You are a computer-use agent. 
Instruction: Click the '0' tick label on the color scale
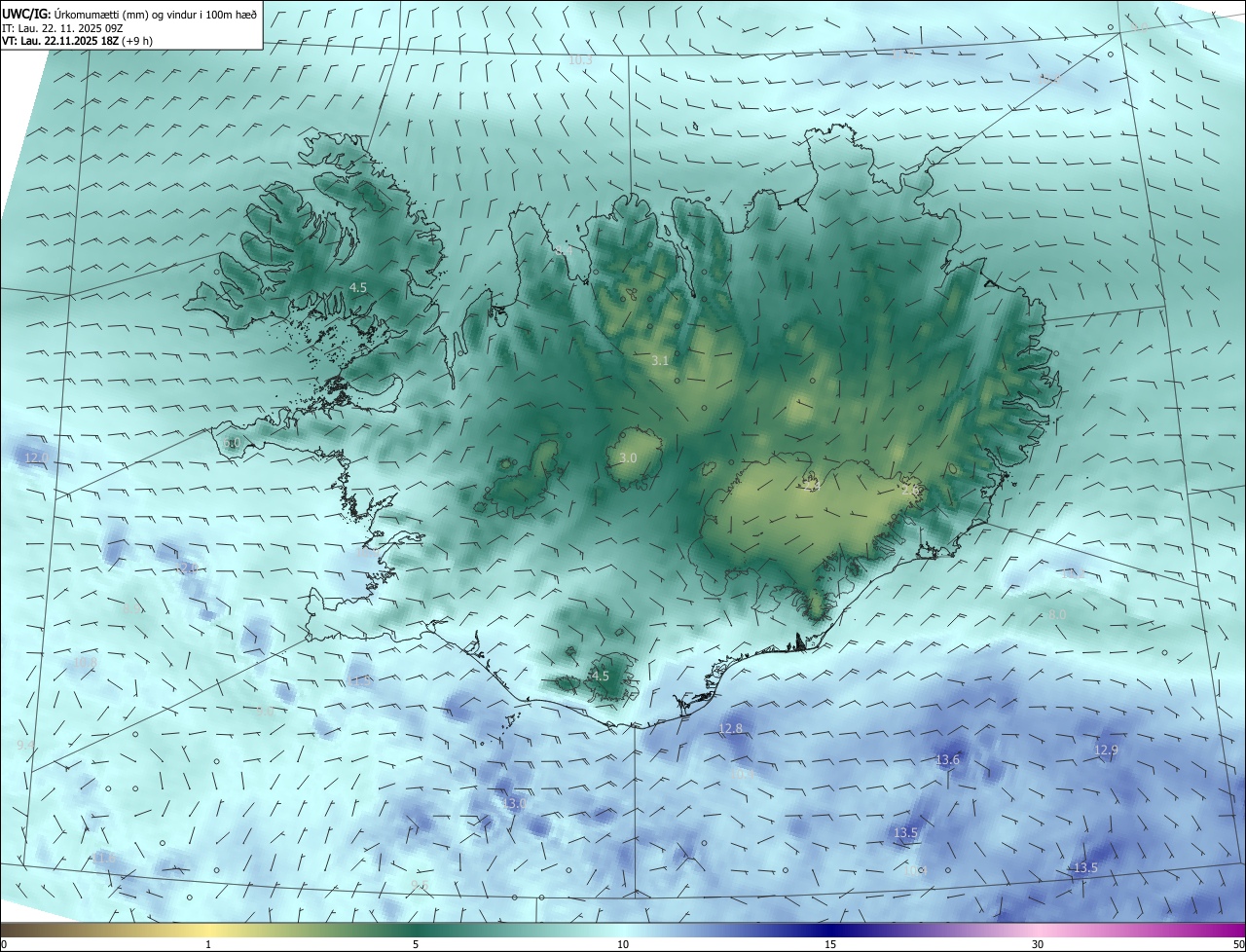[x=3, y=944]
